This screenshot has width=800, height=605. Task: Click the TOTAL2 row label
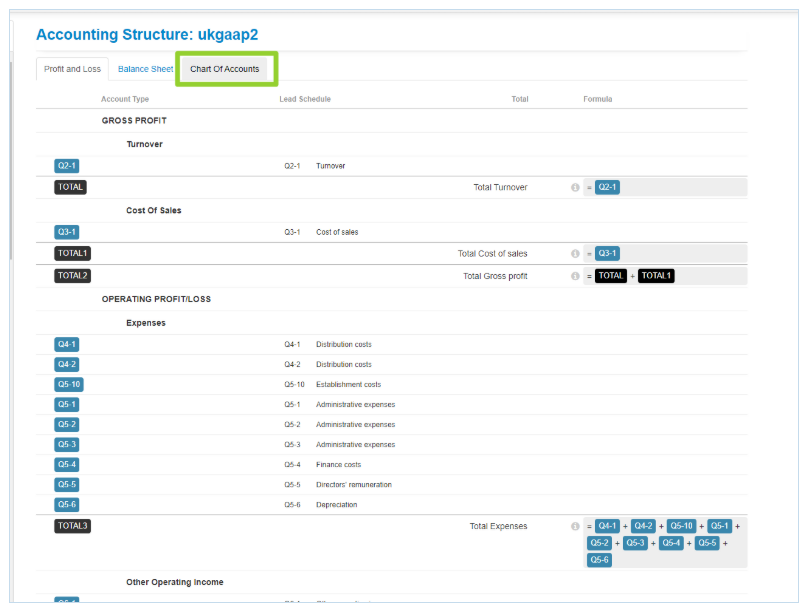click(72, 275)
